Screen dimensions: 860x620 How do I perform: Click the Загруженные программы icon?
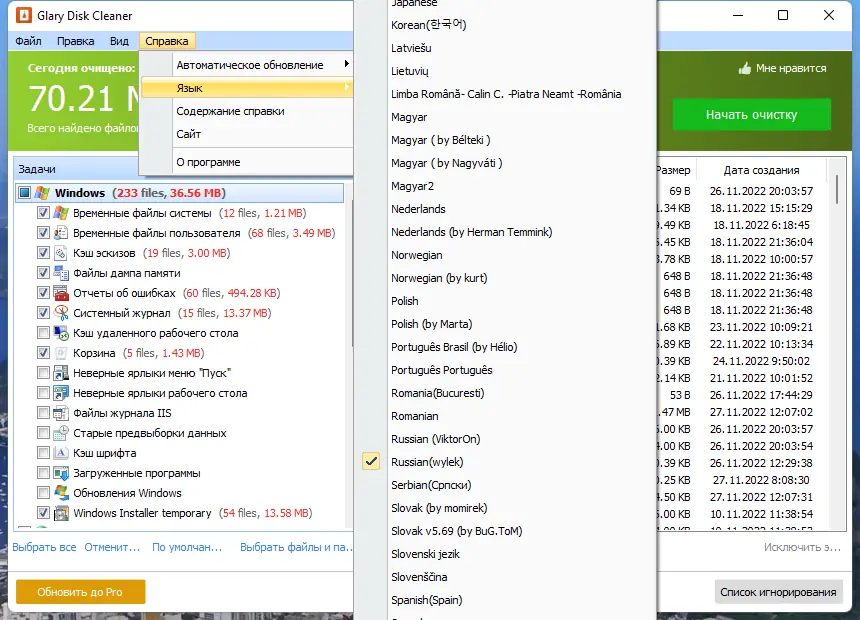[x=61, y=473]
